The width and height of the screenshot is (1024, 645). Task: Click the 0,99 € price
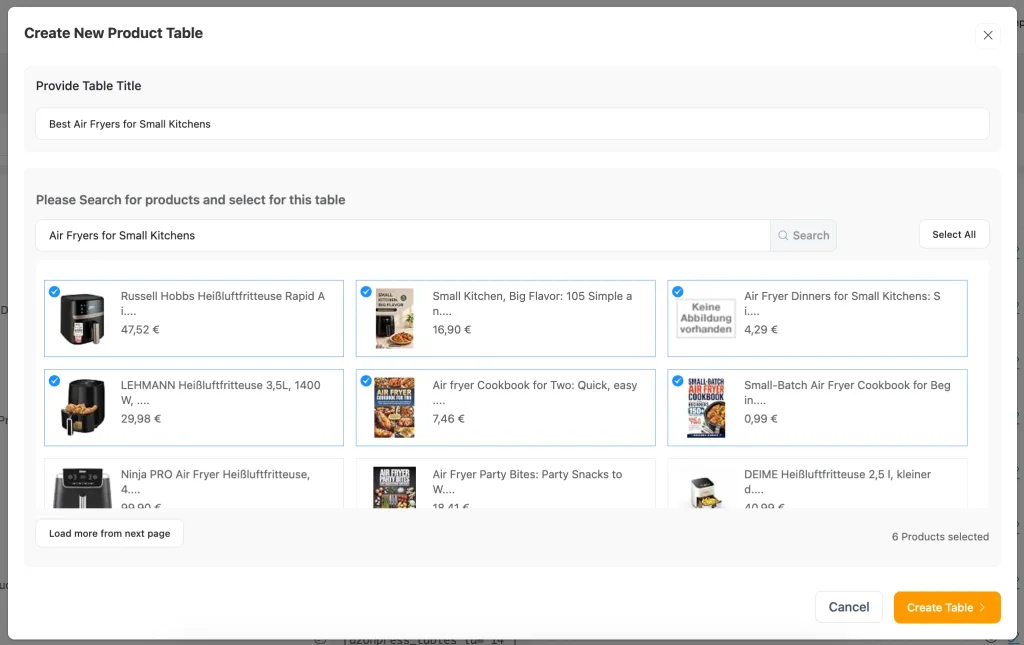click(761, 419)
